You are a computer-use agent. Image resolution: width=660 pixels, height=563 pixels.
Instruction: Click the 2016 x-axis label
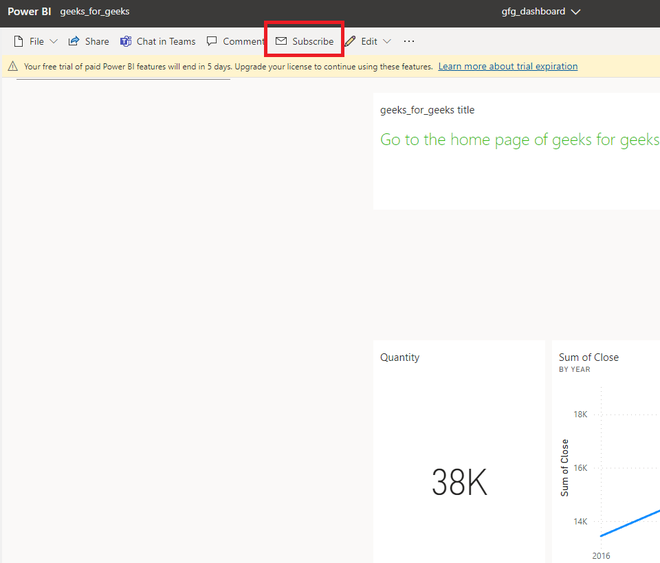point(601,556)
